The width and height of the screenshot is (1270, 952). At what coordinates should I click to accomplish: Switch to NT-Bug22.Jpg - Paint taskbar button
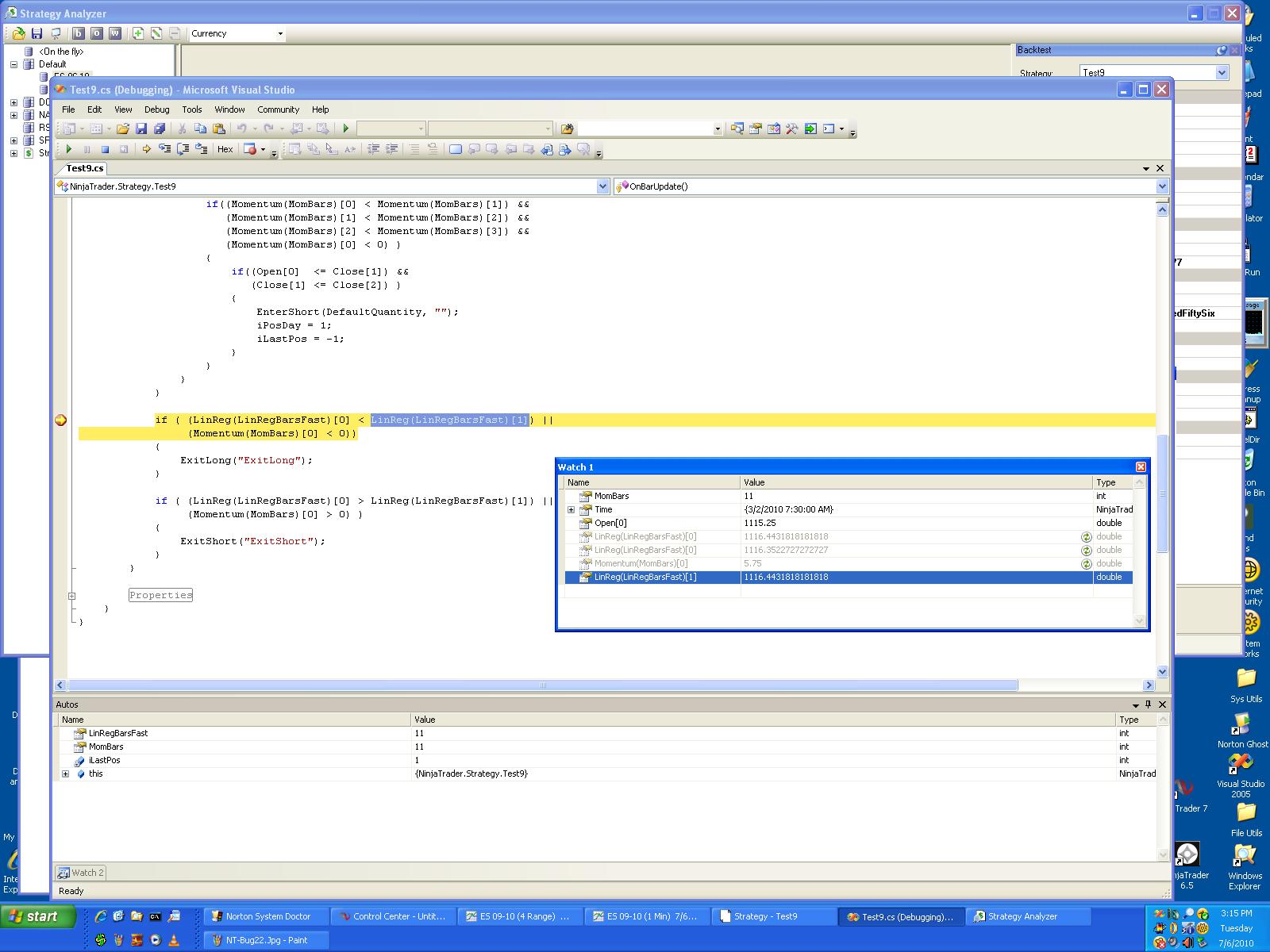coord(266,941)
